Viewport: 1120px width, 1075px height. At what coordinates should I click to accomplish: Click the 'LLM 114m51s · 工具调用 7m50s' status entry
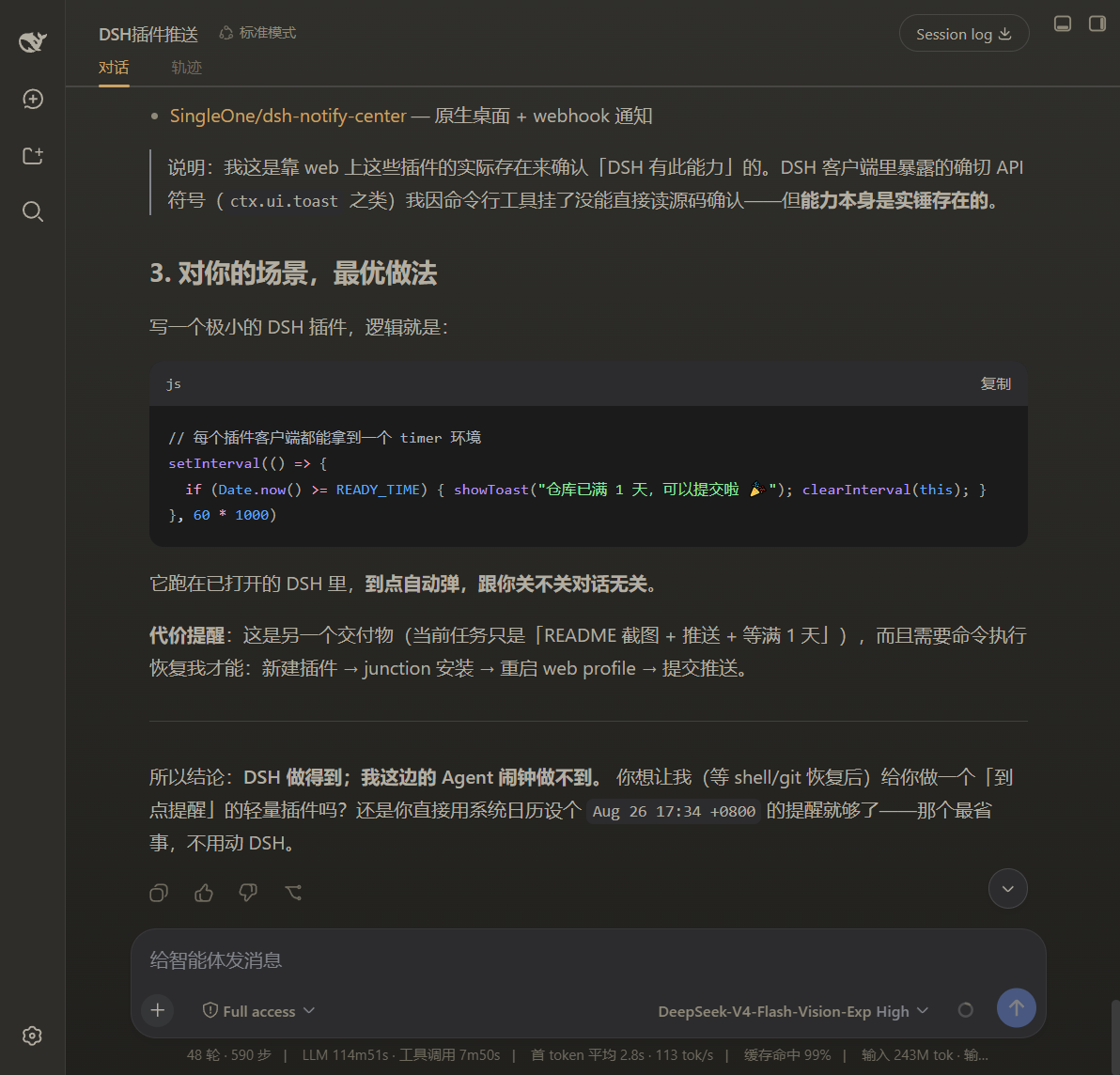click(x=400, y=1055)
